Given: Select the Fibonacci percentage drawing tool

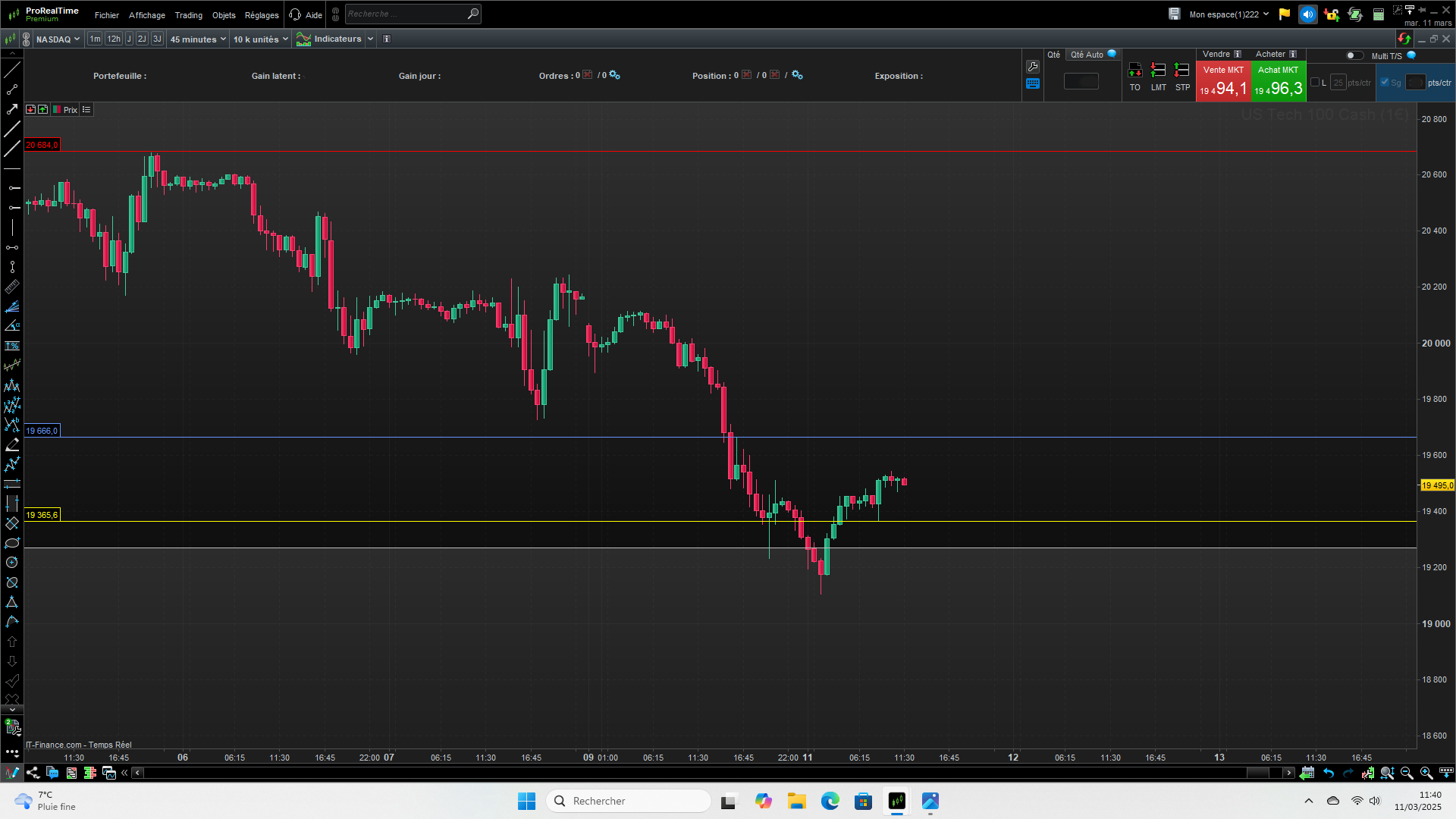Looking at the screenshot, I should pos(12,346).
